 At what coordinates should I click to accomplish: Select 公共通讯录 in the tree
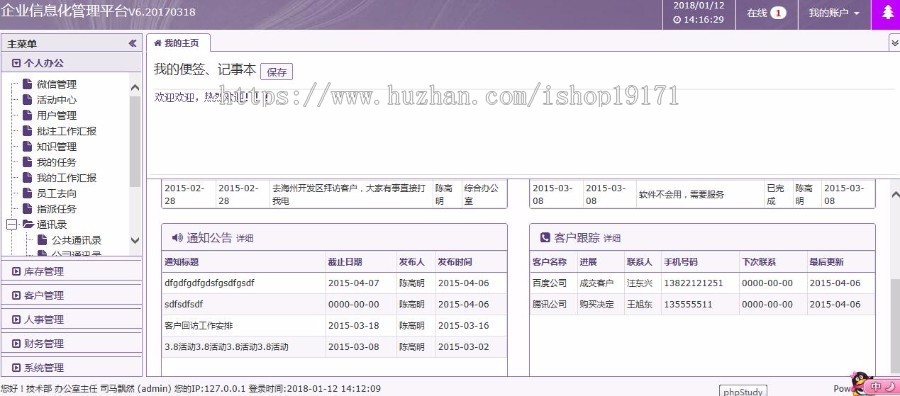click(x=77, y=240)
